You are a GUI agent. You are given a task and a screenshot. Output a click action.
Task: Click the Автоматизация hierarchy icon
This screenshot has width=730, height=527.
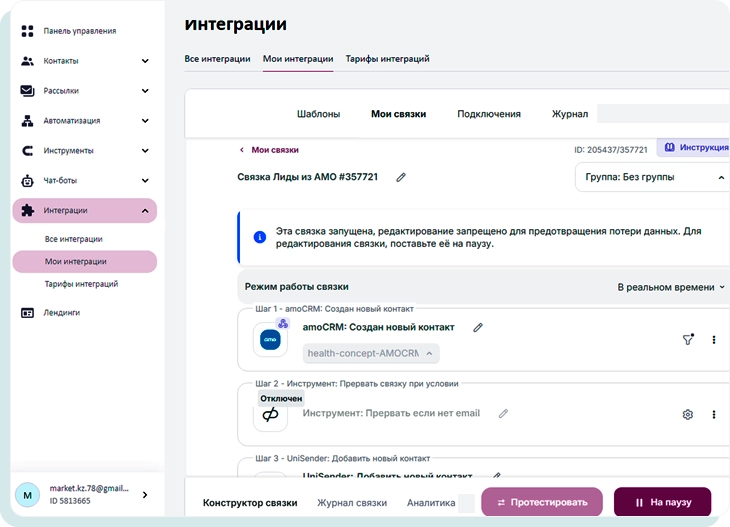[x=27, y=121]
